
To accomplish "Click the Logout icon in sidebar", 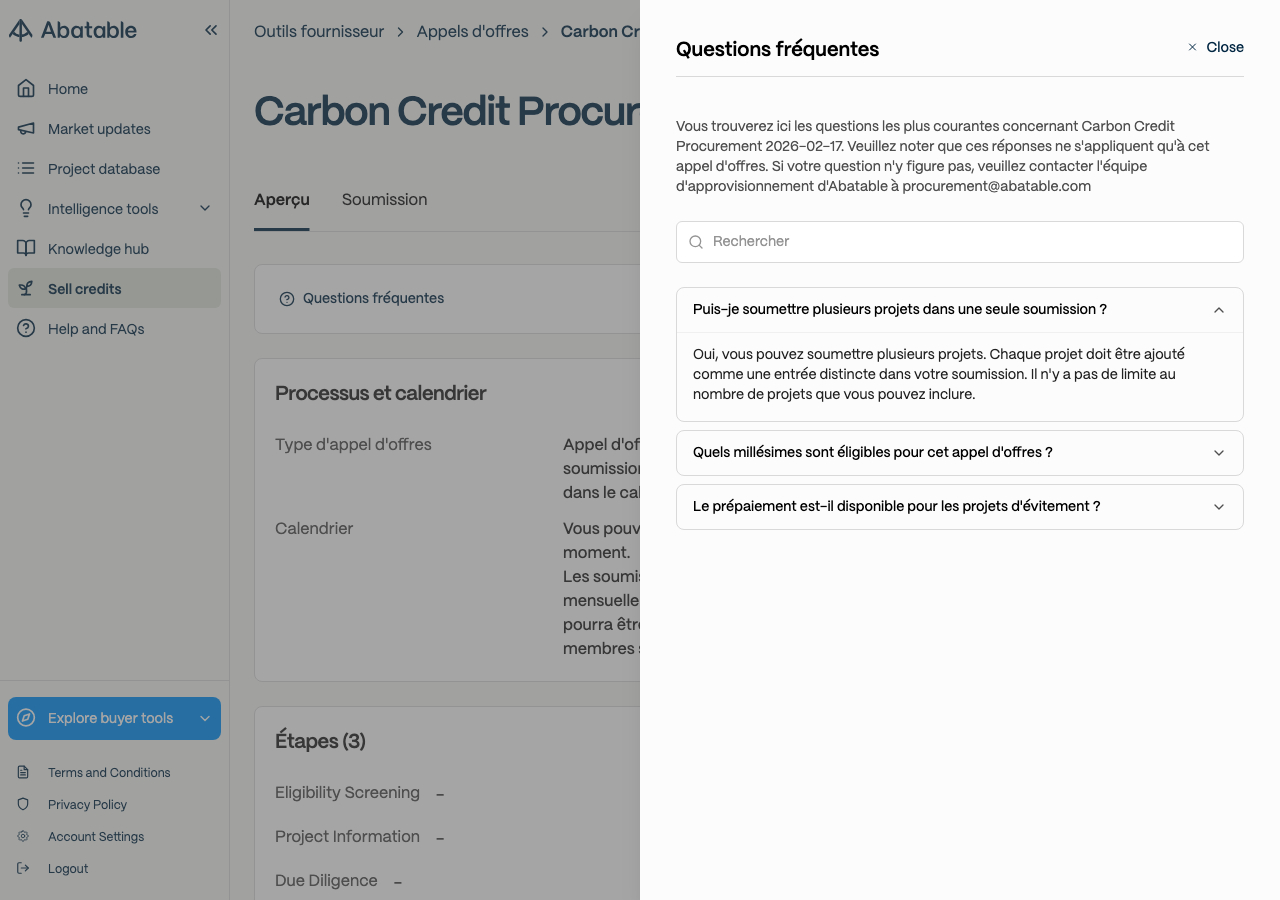I will click(24, 868).
